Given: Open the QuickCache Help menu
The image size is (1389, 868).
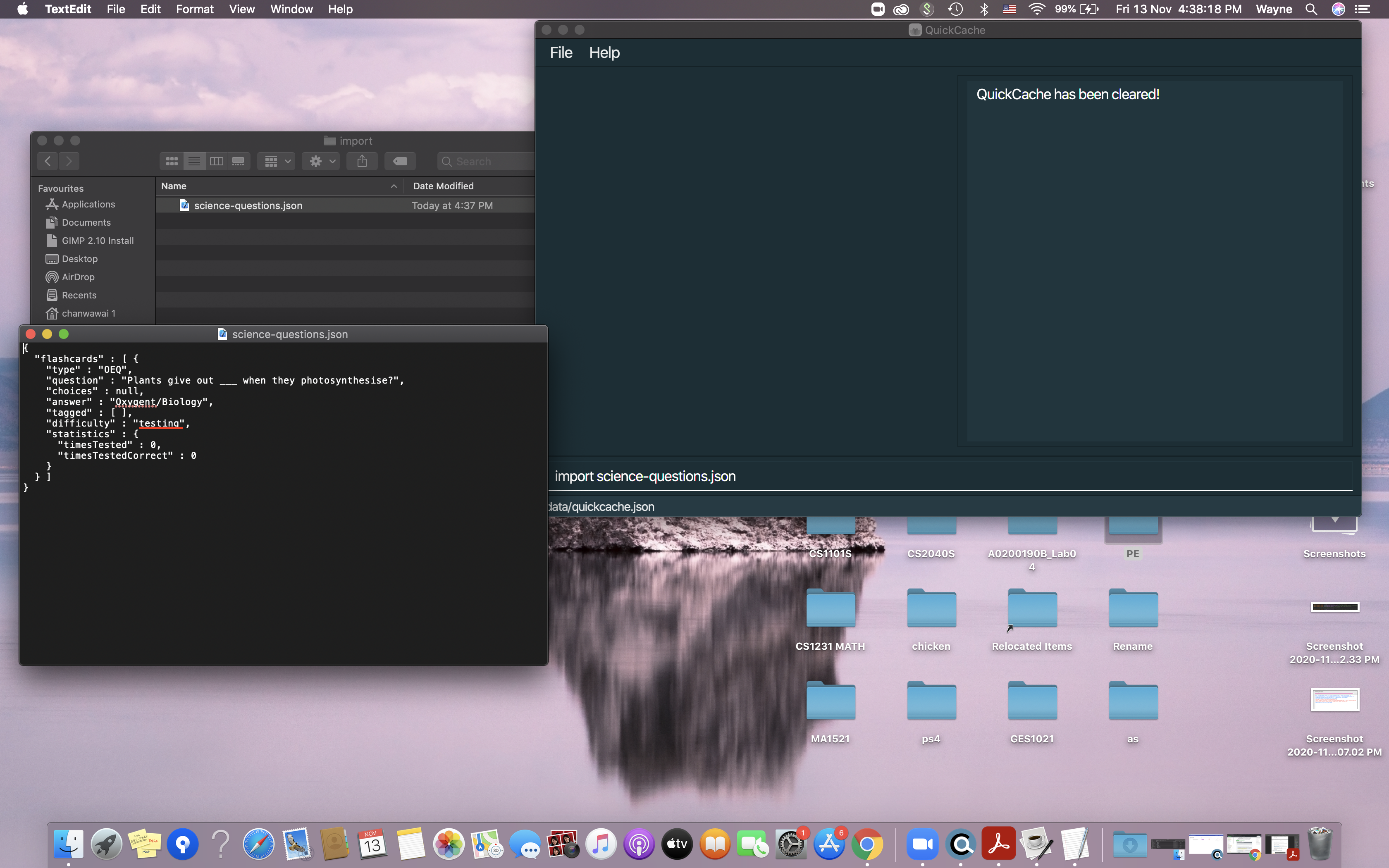Looking at the screenshot, I should click(x=604, y=53).
